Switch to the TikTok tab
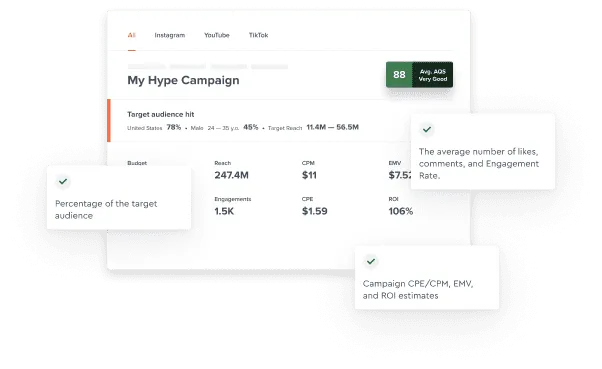Screen dimensions: 602x369 258,35
